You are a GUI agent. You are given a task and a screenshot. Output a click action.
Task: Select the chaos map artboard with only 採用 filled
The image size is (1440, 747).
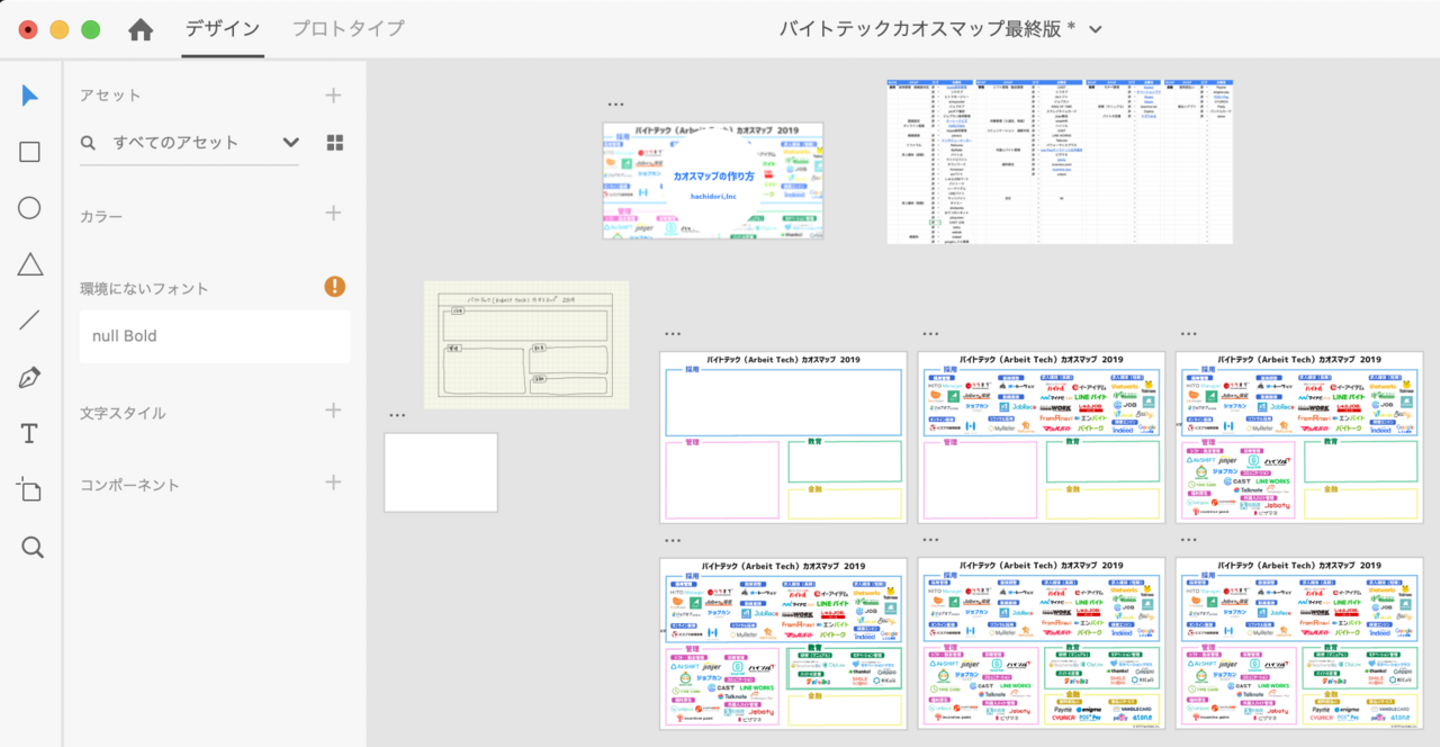(1041, 437)
